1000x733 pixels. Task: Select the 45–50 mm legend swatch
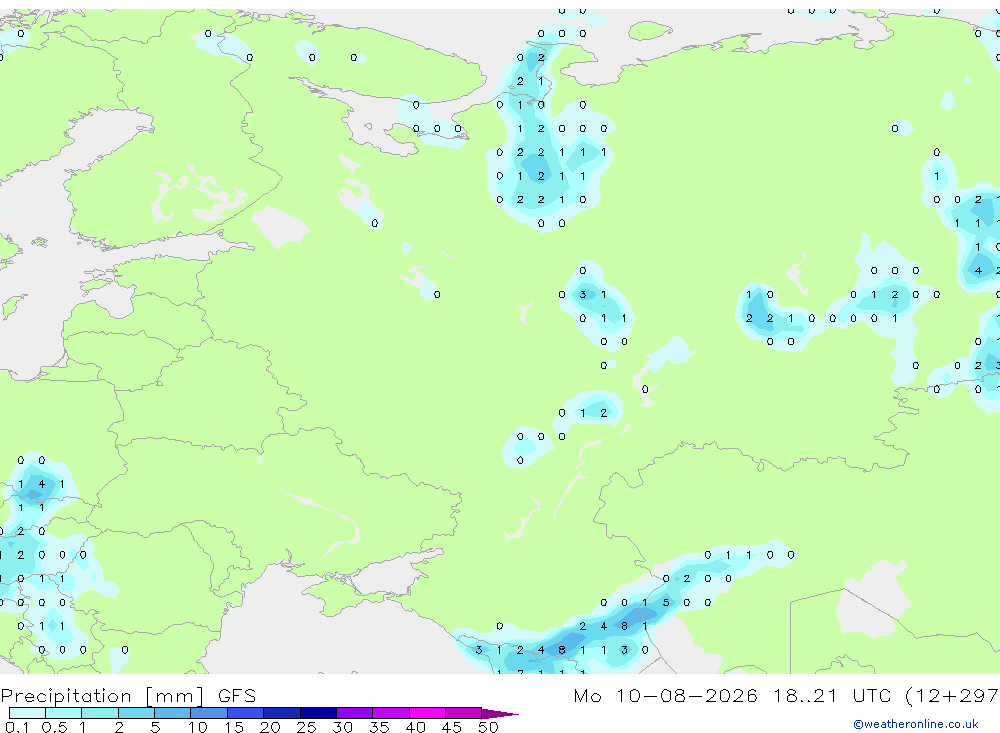tap(464, 713)
